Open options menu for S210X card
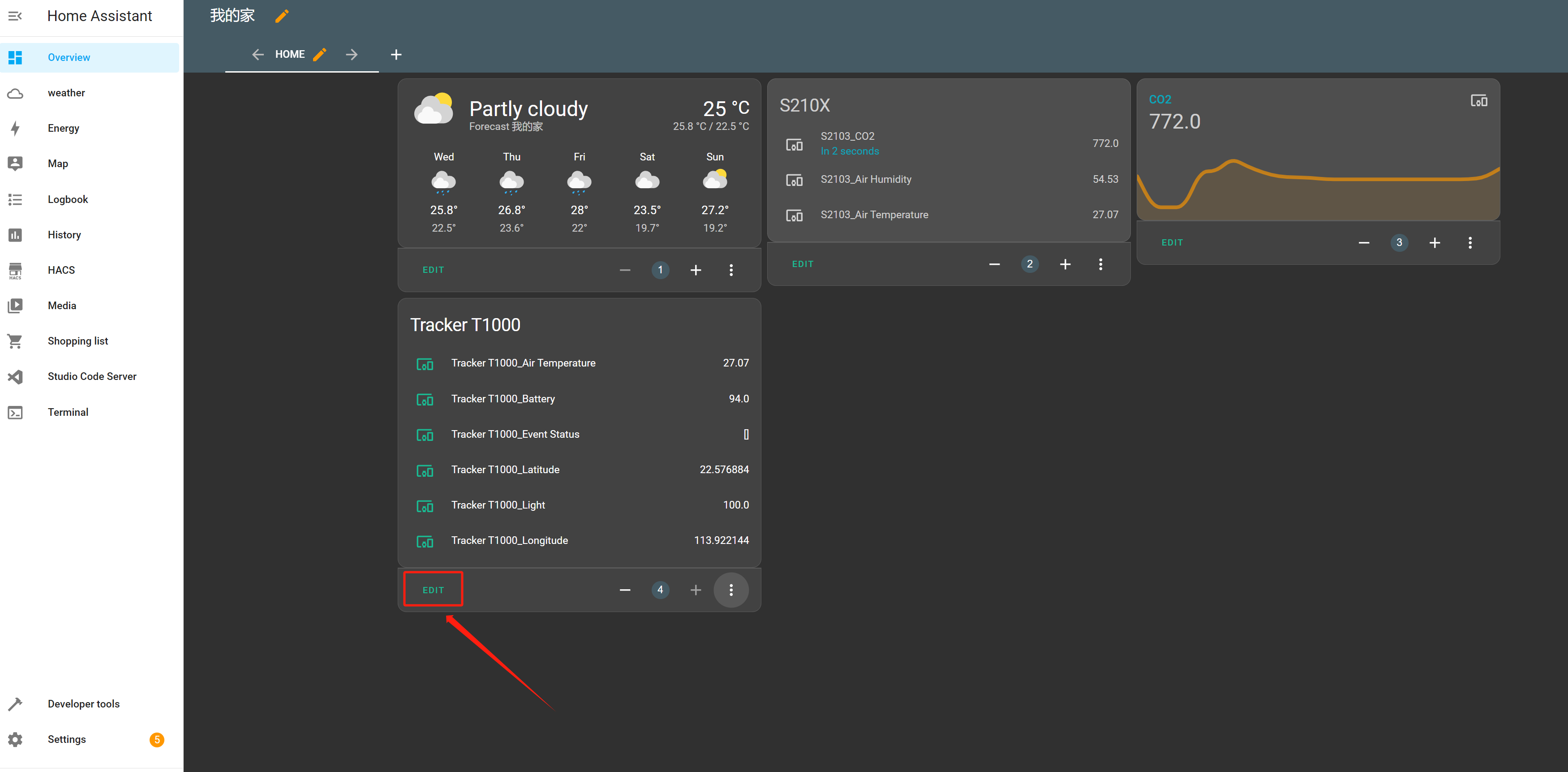 pyautogui.click(x=1100, y=263)
